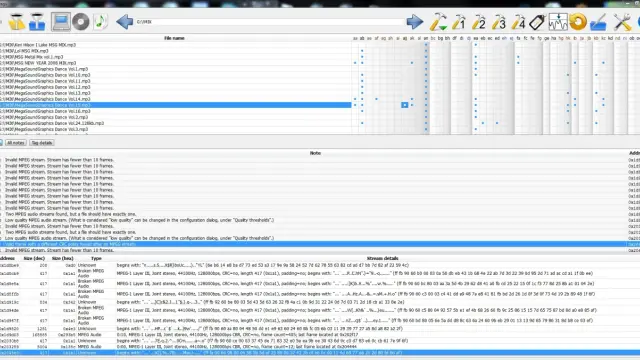Select file MegaSoundGraphics Dance Vol.13.mp3
640x360 pixels.
pyautogui.click(x=176, y=93)
